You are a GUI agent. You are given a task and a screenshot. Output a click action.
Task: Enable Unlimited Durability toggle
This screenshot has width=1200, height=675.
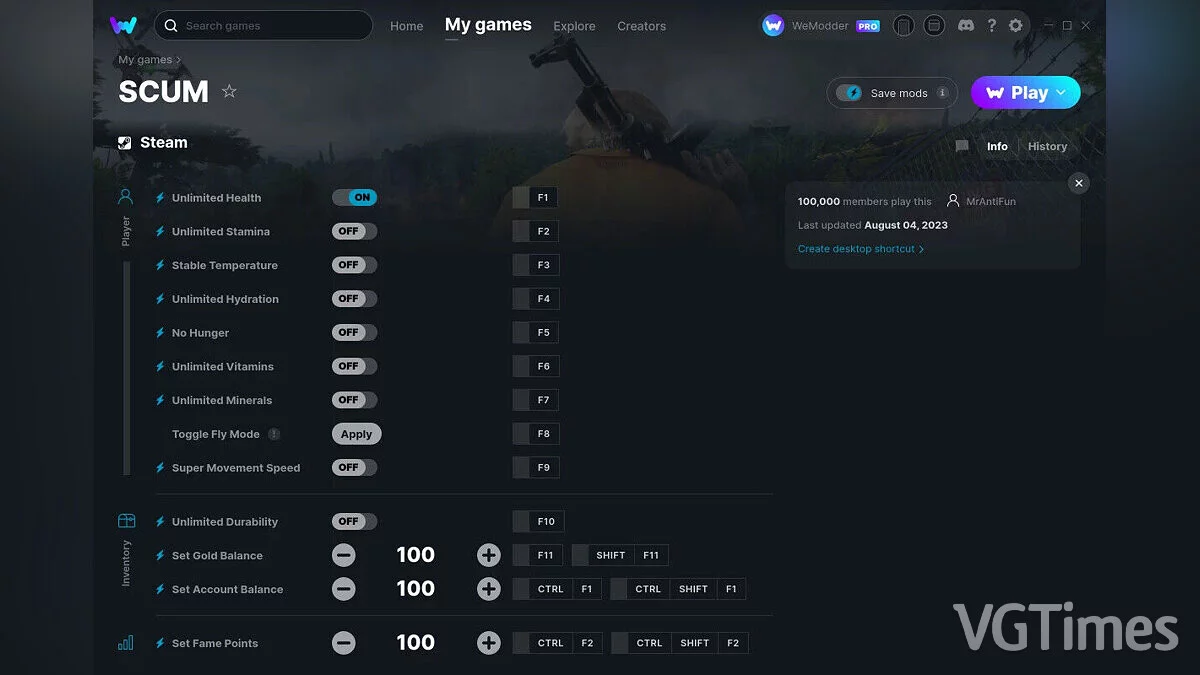pyautogui.click(x=354, y=521)
